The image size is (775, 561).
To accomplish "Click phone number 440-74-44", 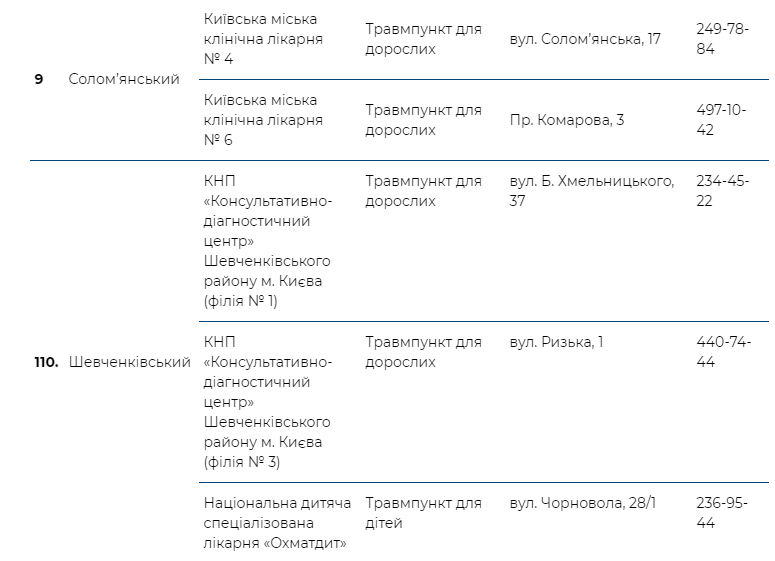I will [723, 352].
